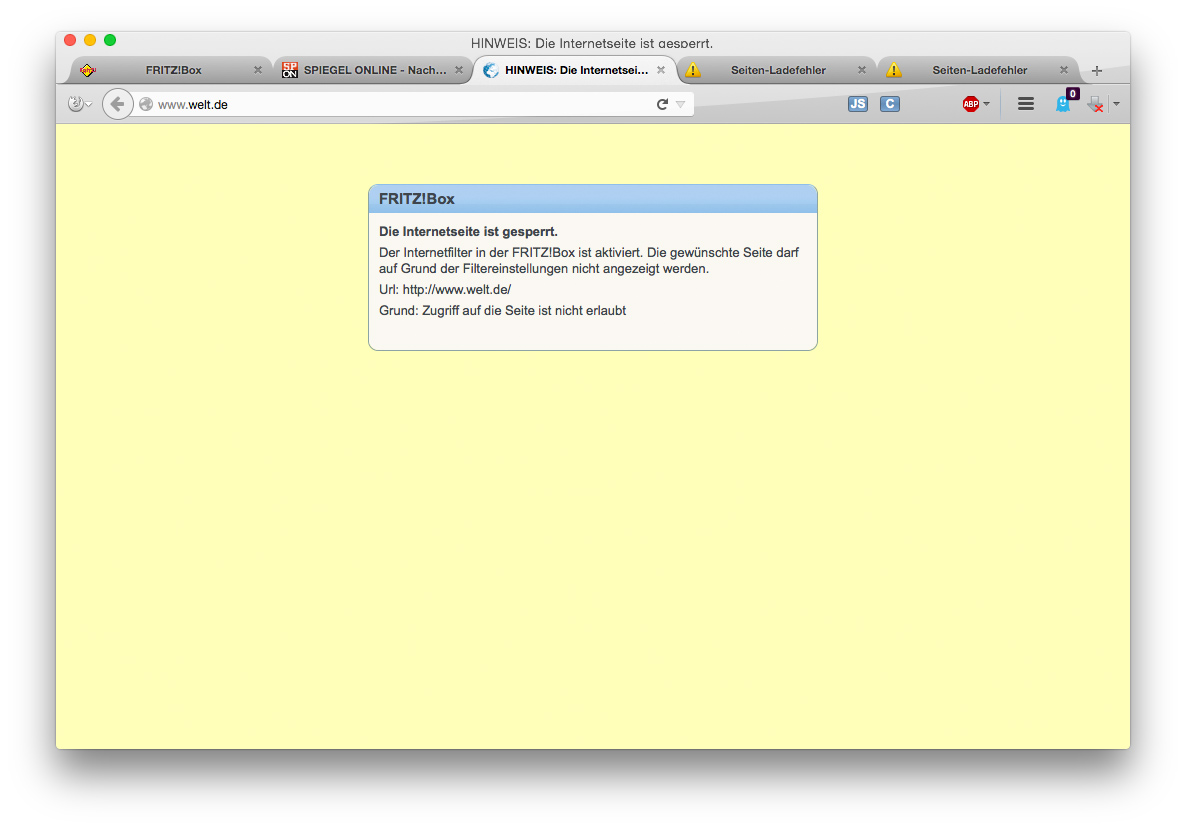The width and height of the screenshot is (1186, 829).
Task: Click the red close window button
Action: point(70,40)
